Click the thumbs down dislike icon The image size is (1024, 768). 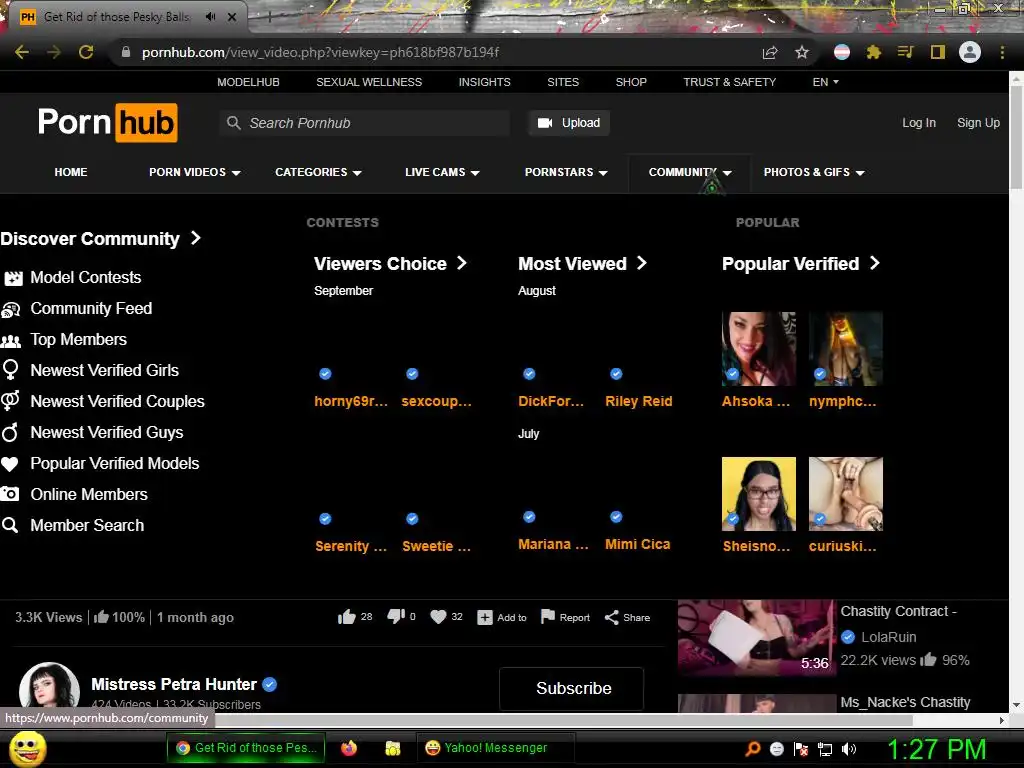coord(396,617)
